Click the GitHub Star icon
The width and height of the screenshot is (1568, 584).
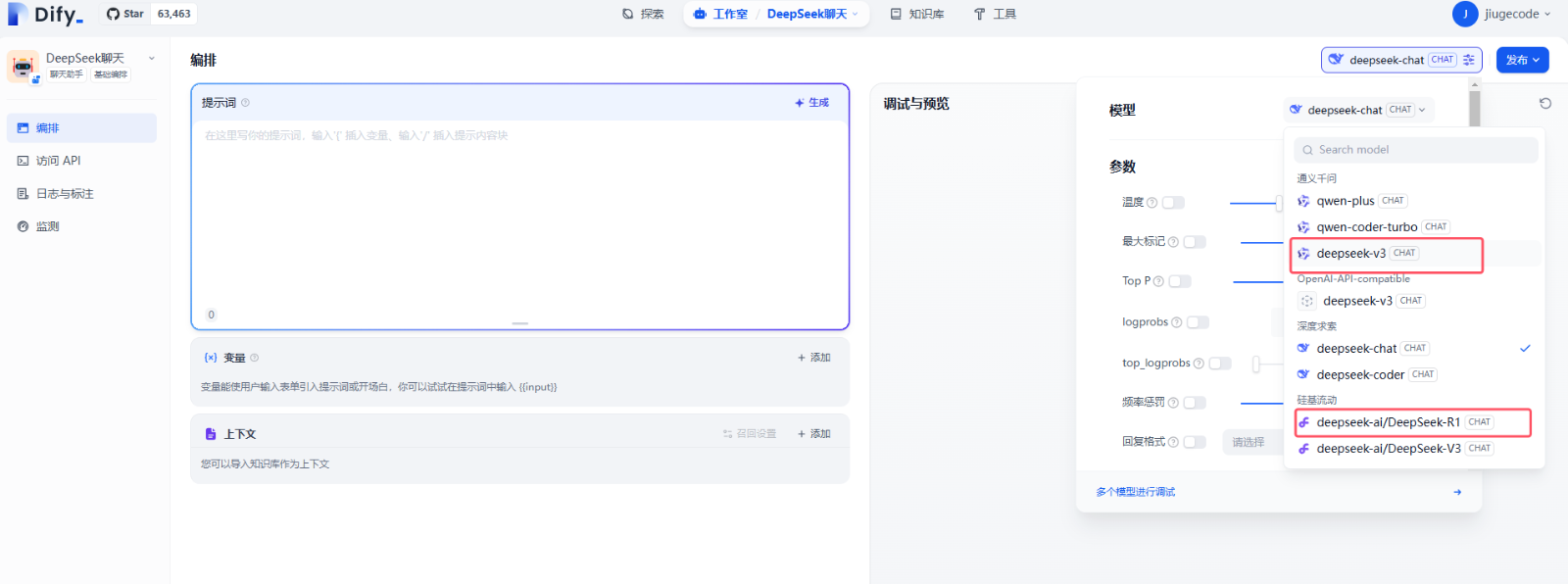point(114,14)
